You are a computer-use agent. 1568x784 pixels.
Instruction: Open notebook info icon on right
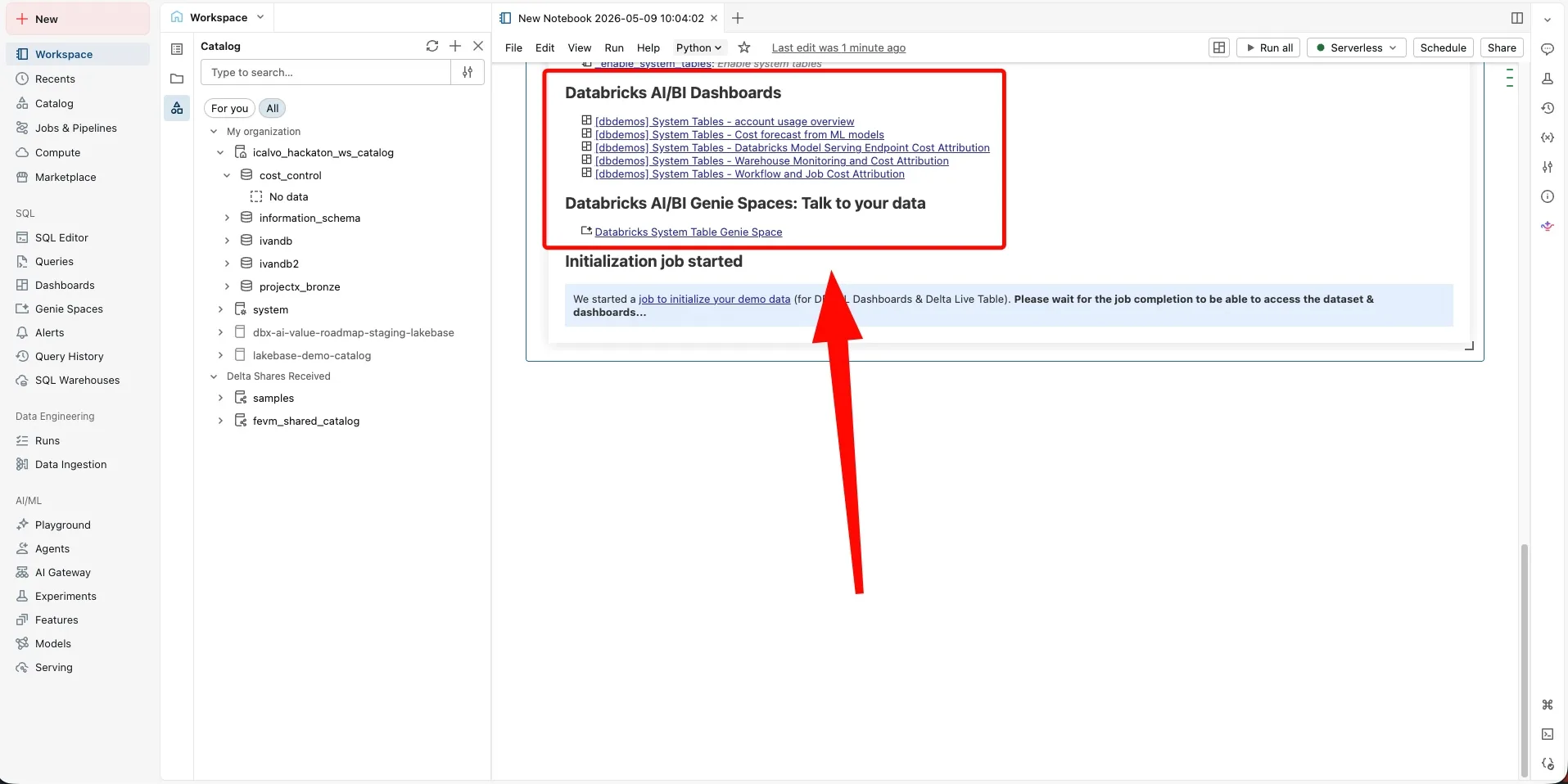(1548, 196)
